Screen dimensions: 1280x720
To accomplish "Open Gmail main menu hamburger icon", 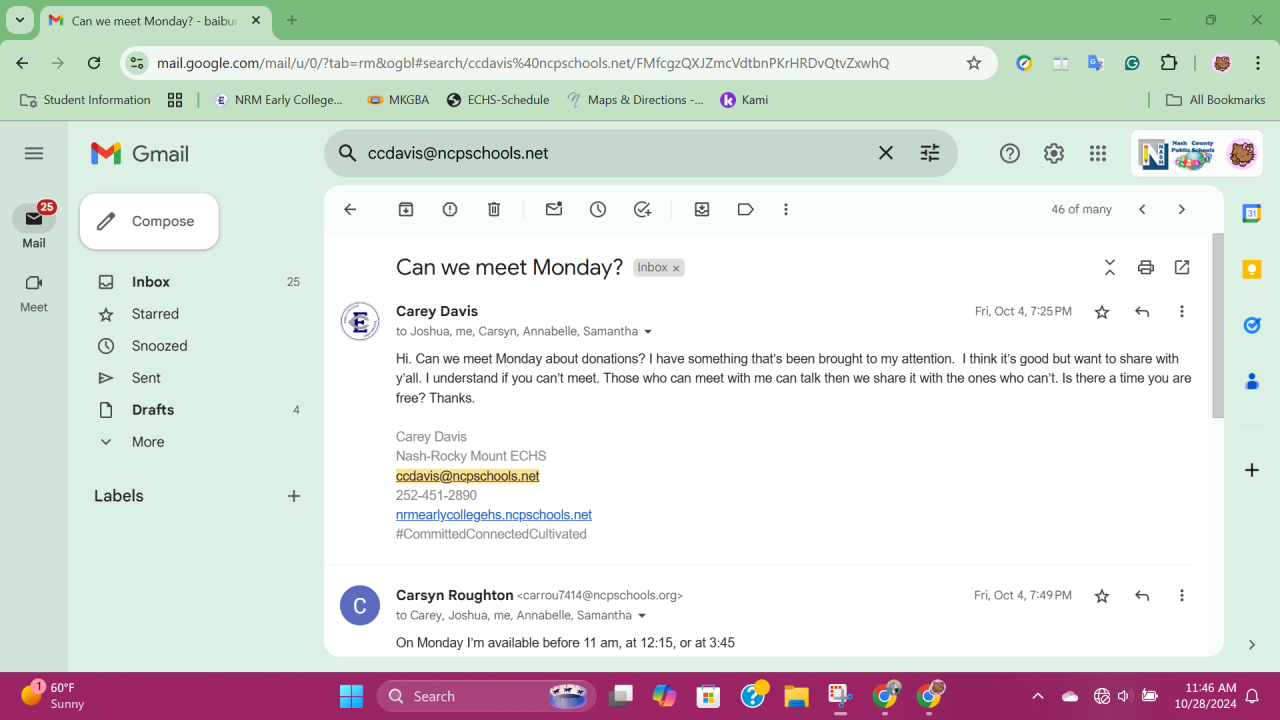I will click(x=34, y=153).
